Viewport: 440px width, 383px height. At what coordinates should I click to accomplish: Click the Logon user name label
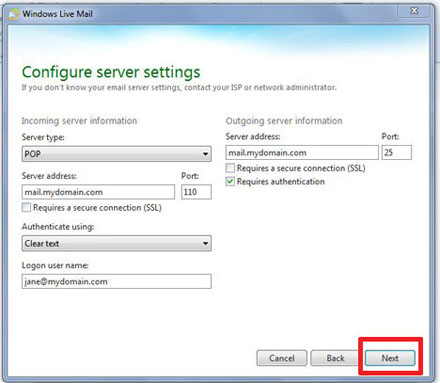[x=55, y=265]
